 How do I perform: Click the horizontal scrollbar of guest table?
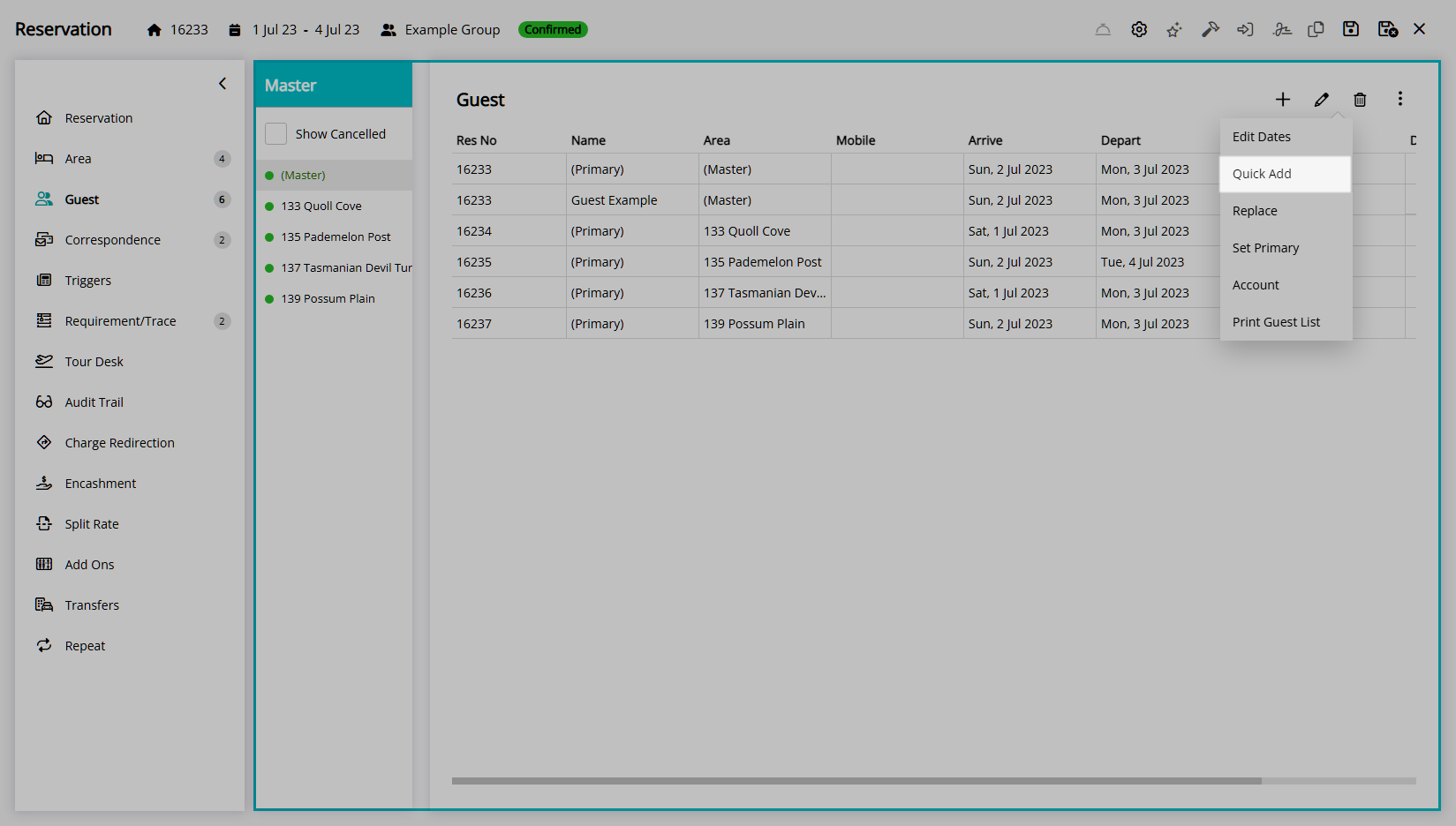tap(856, 781)
